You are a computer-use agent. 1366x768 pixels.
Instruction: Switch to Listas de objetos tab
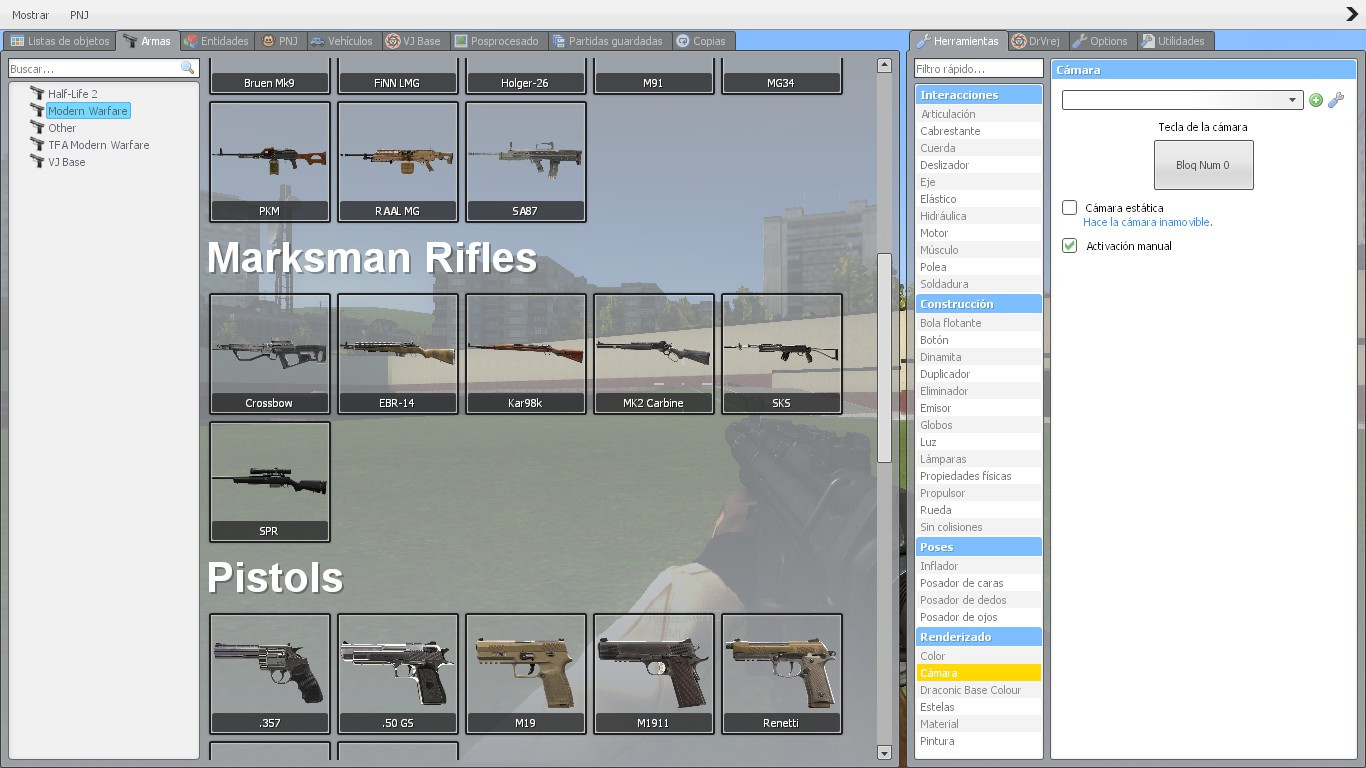click(x=60, y=41)
